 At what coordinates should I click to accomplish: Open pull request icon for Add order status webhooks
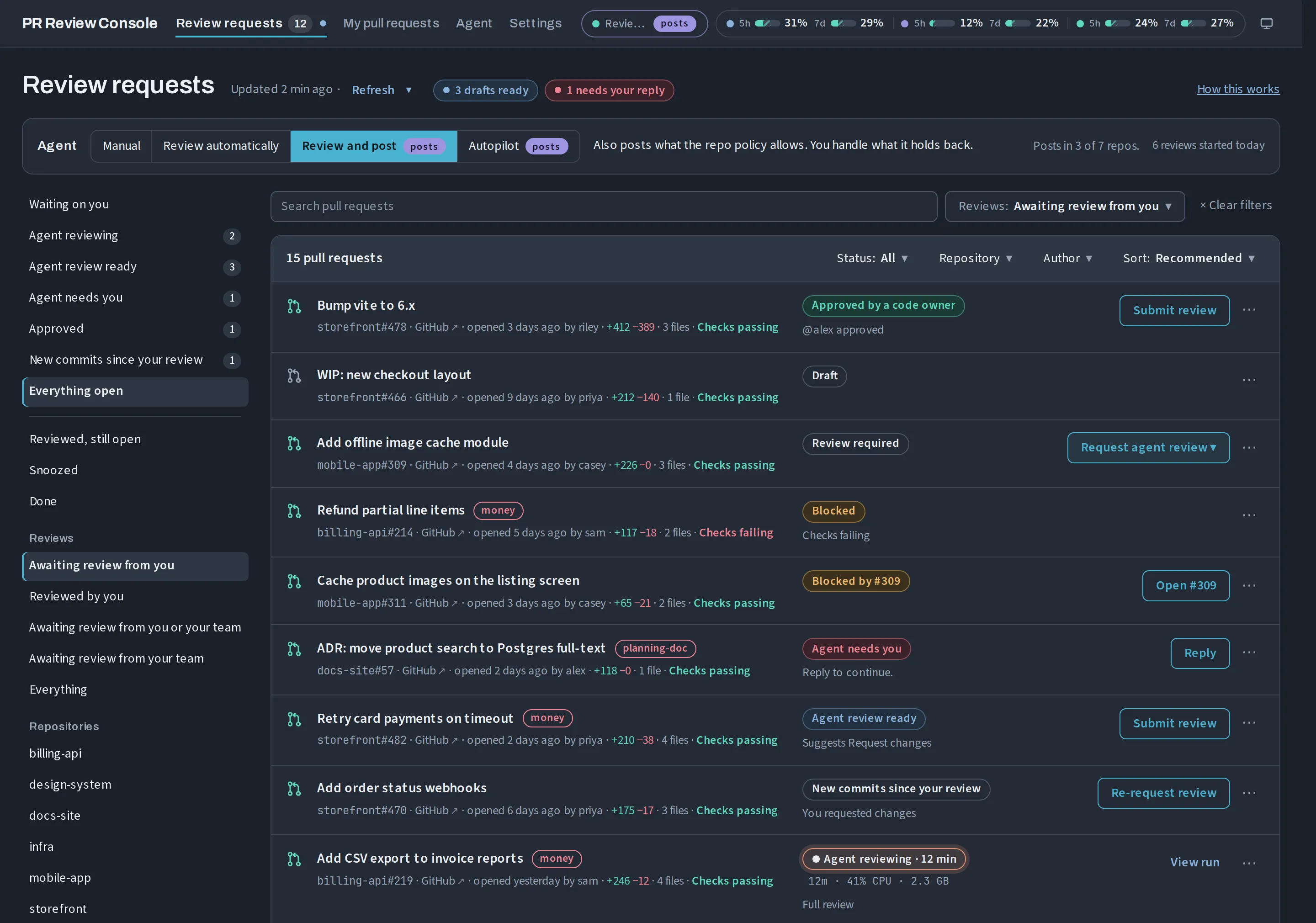click(x=294, y=789)
